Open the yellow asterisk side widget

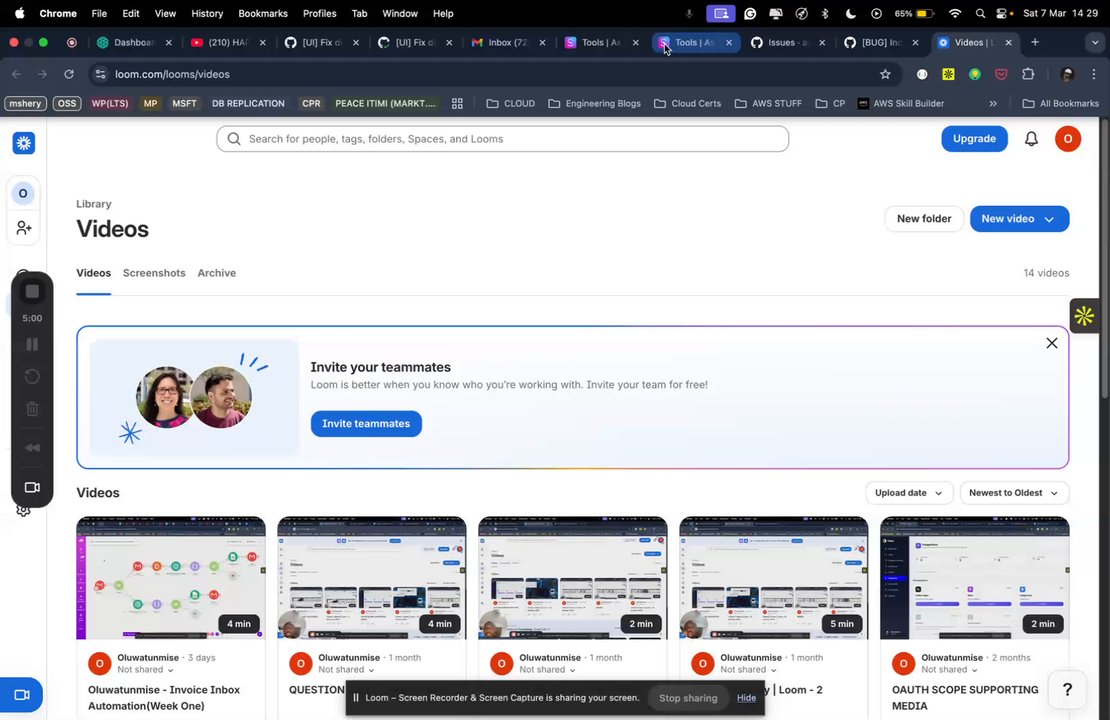pyautogui.click(x=1084, y=316)
